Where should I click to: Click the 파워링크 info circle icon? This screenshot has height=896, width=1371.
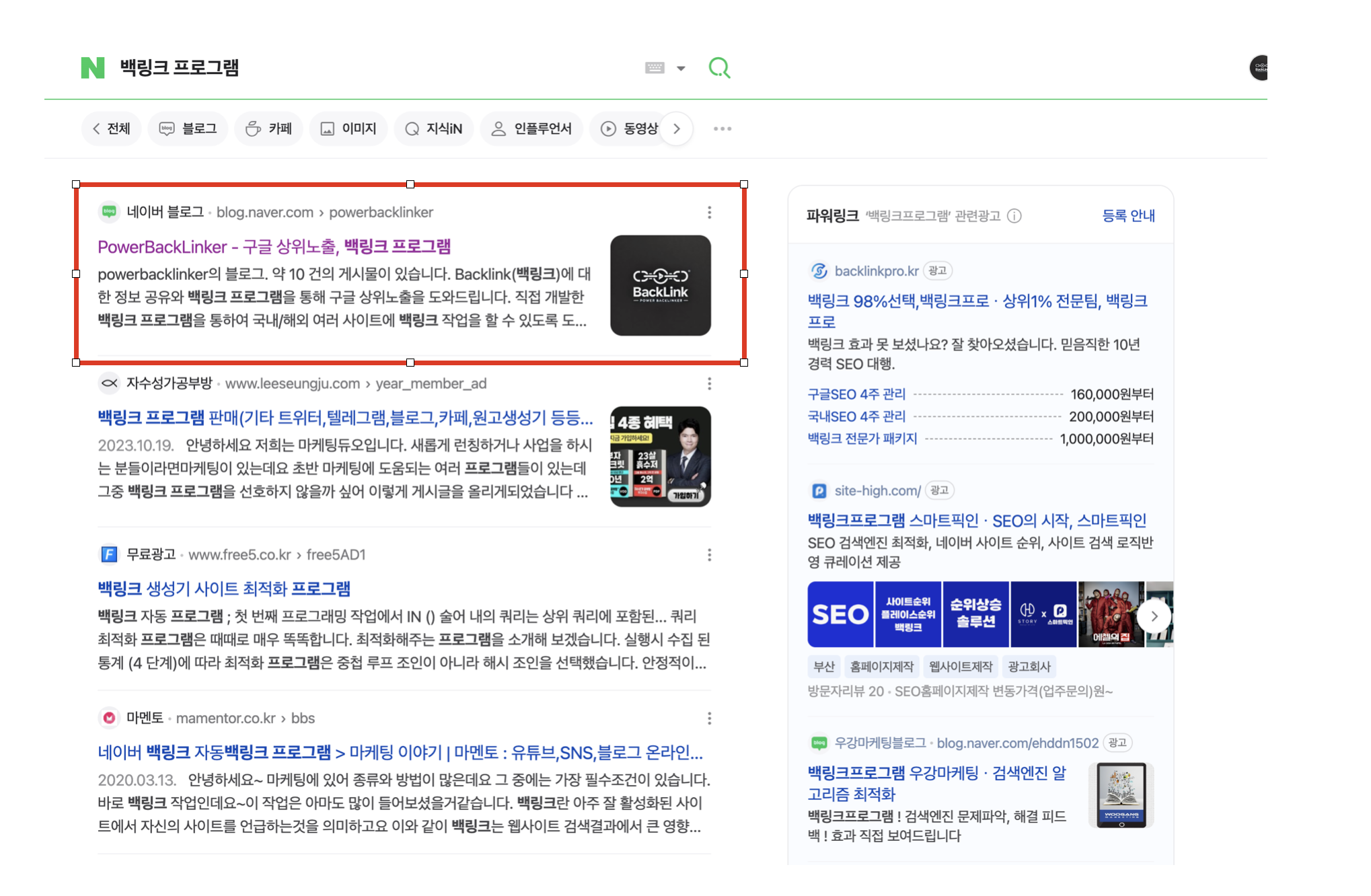point(1014,216)
